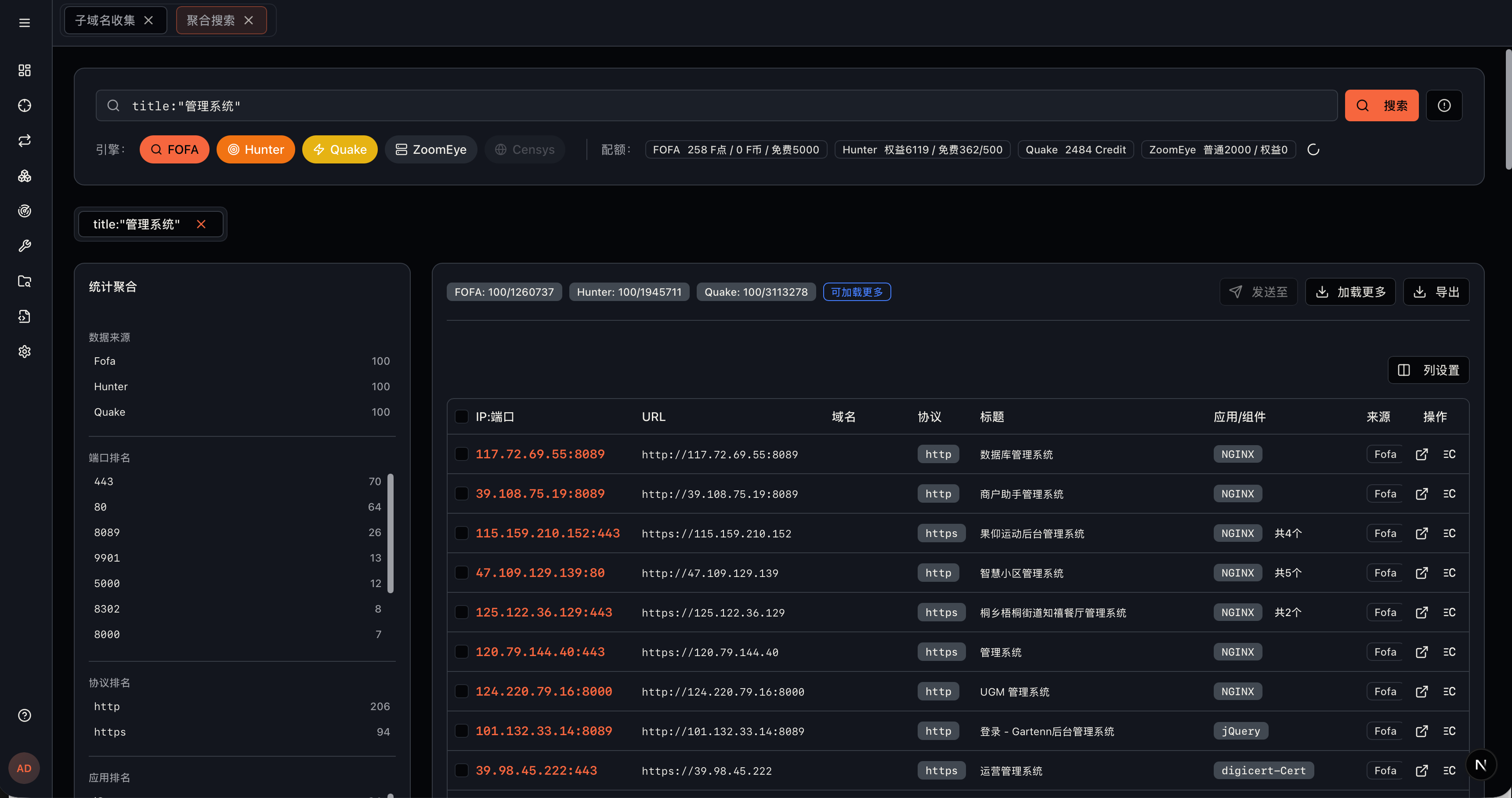Close the 聚合搜索 tab
The image size is (1512, 798).
coord(249,21)
